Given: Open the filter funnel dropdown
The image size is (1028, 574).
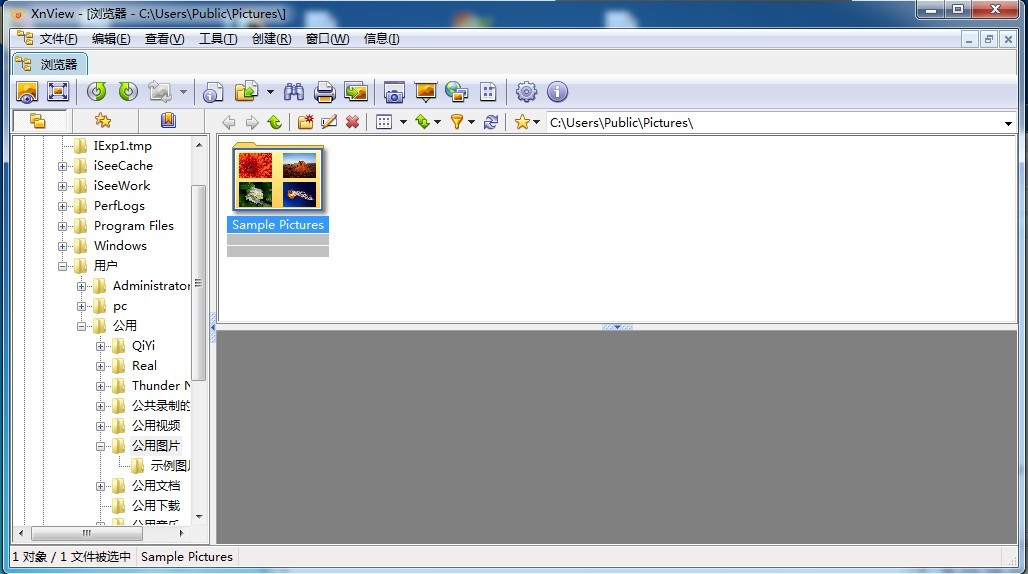Looking at the screenshot, I should (x=461, y=122).
